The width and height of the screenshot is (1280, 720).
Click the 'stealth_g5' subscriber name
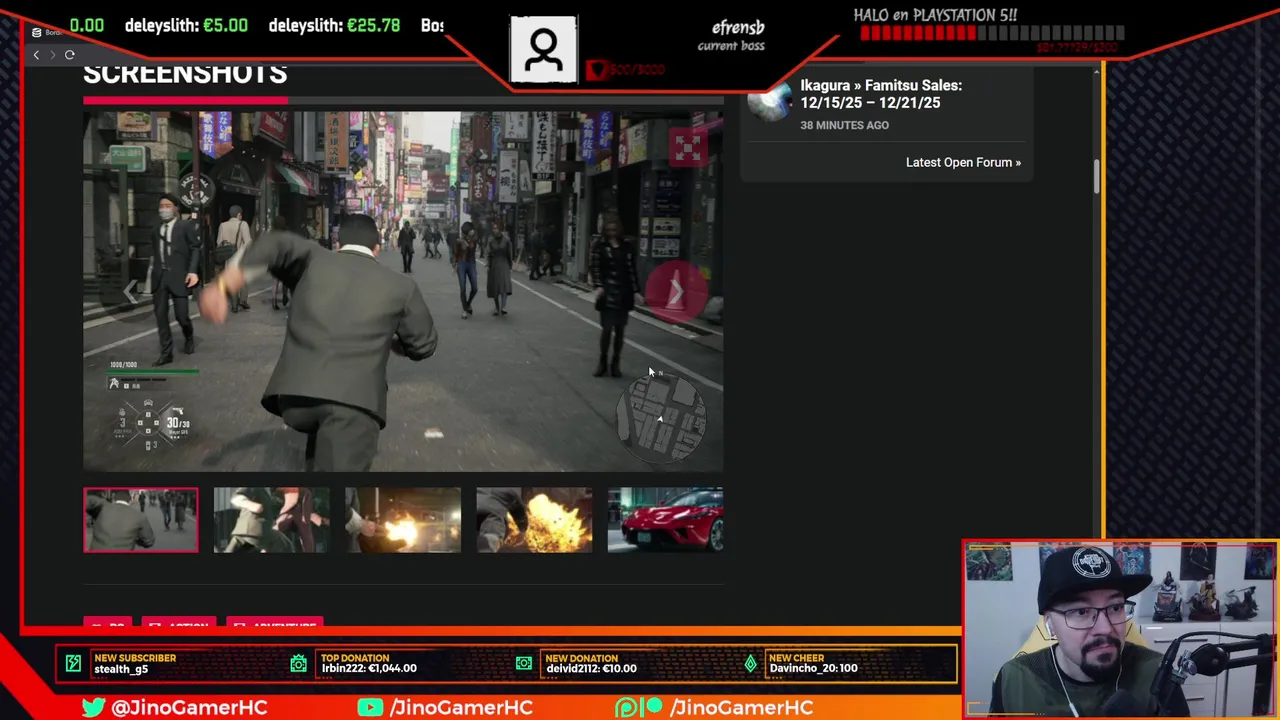[x=121, y=669]
